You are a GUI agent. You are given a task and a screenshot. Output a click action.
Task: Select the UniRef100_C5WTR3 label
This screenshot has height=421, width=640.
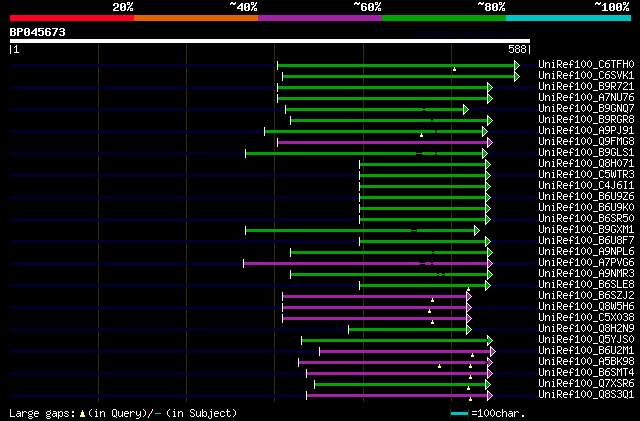(586, 175)
